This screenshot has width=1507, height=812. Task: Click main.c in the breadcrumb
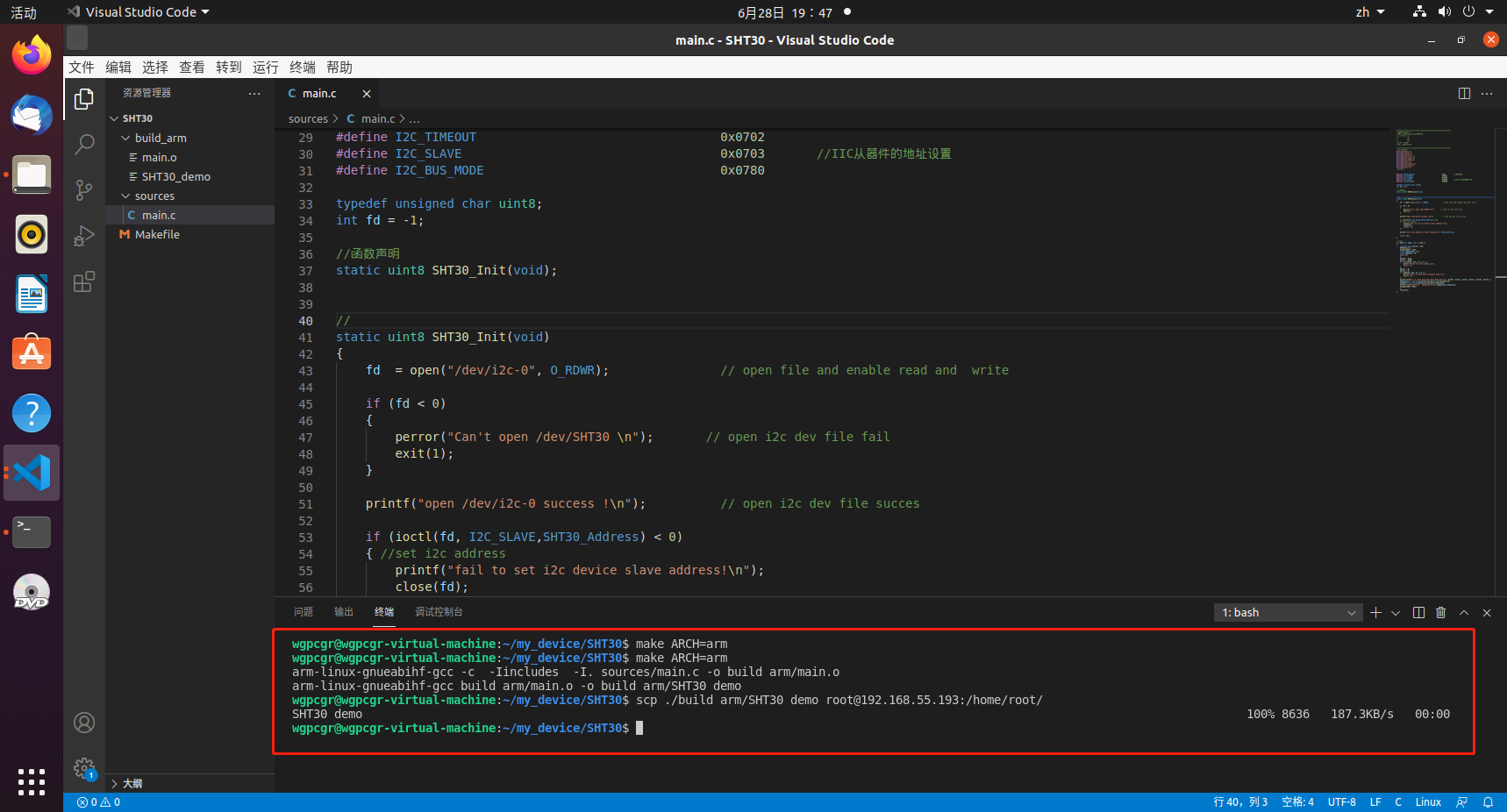click(x=378, y=119)
